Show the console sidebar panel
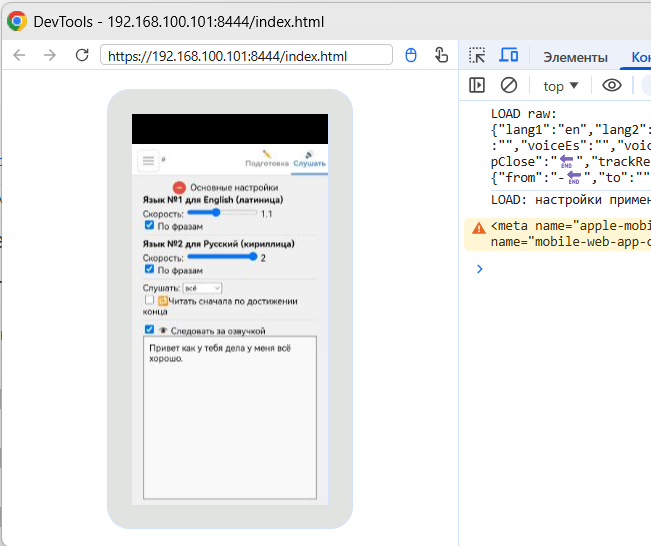This screenshot has height=546, width=651. tap(477, 86)
